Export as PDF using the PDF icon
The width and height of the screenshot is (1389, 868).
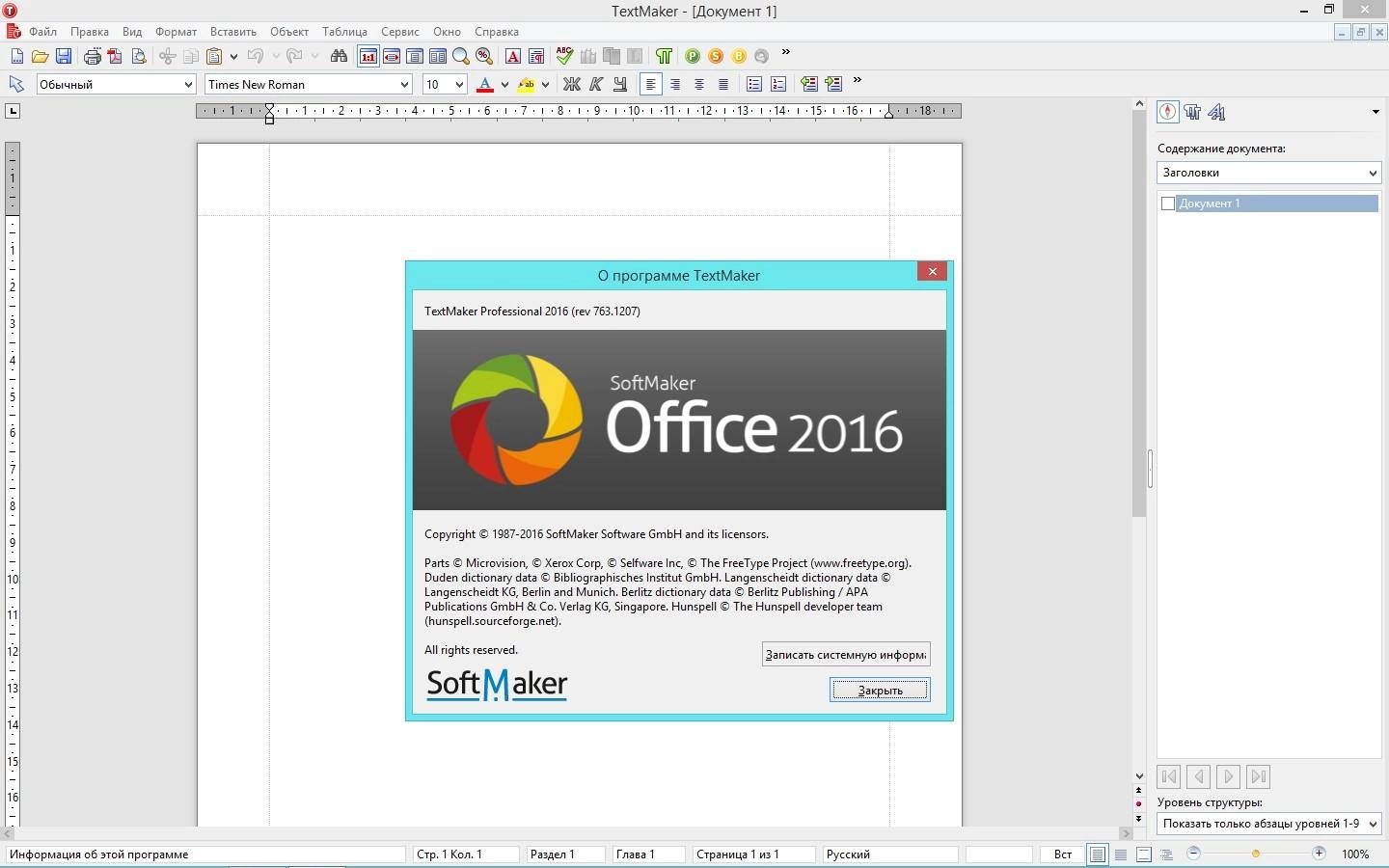point(115,56)
